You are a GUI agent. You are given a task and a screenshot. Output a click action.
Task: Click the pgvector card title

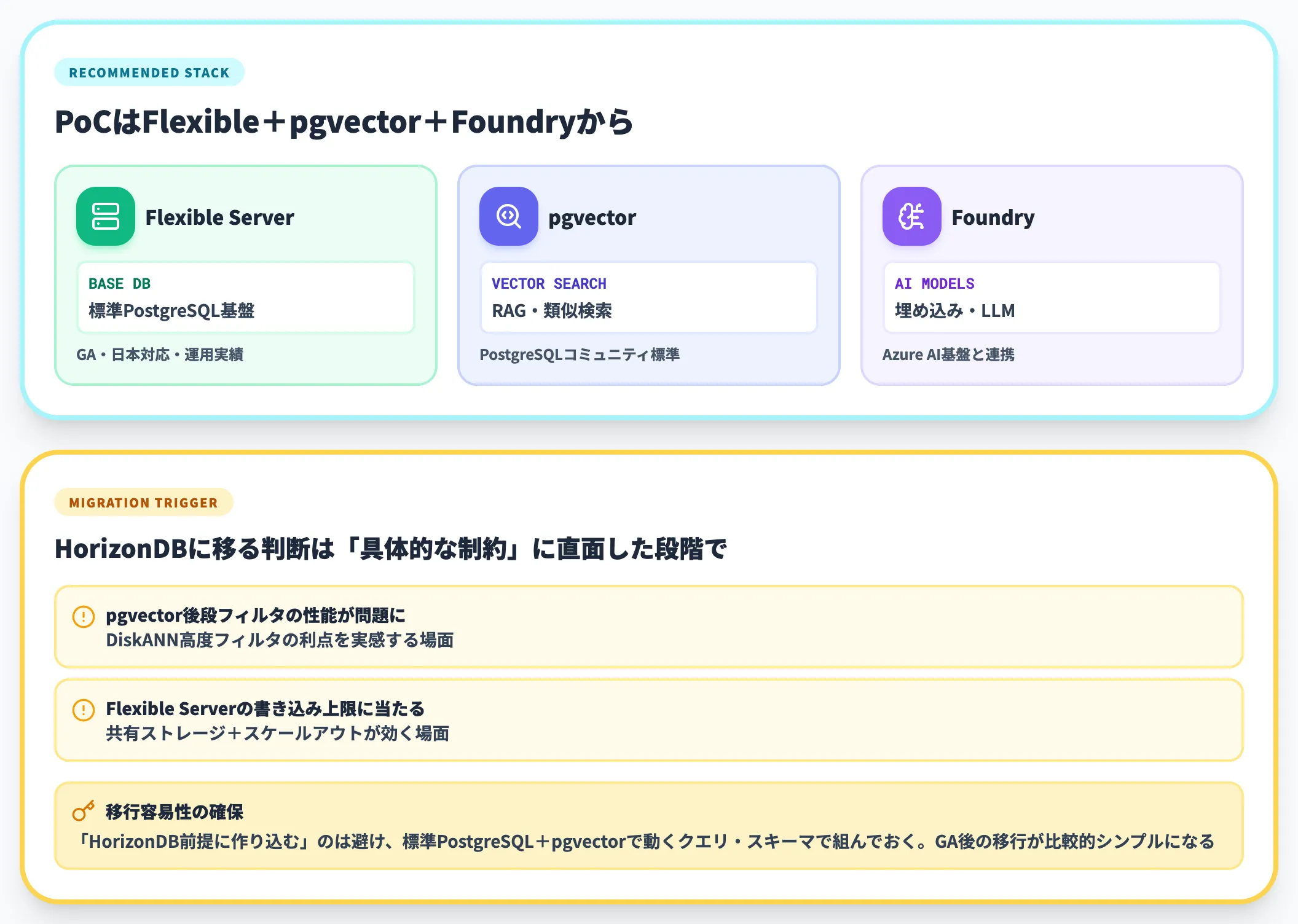[592, 217]
